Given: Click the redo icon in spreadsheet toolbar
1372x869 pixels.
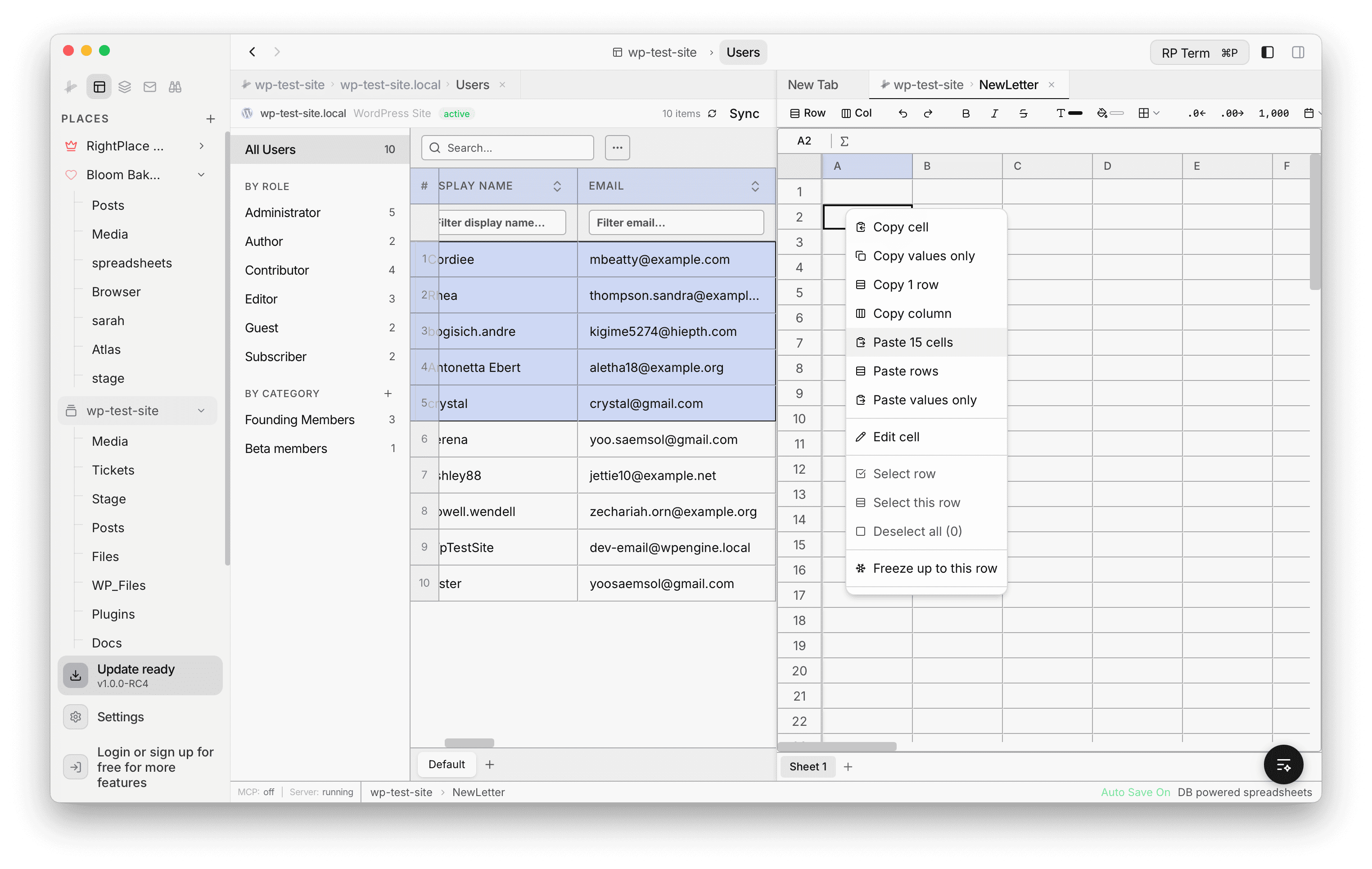Looking at the screenshot, I should 929,113.
